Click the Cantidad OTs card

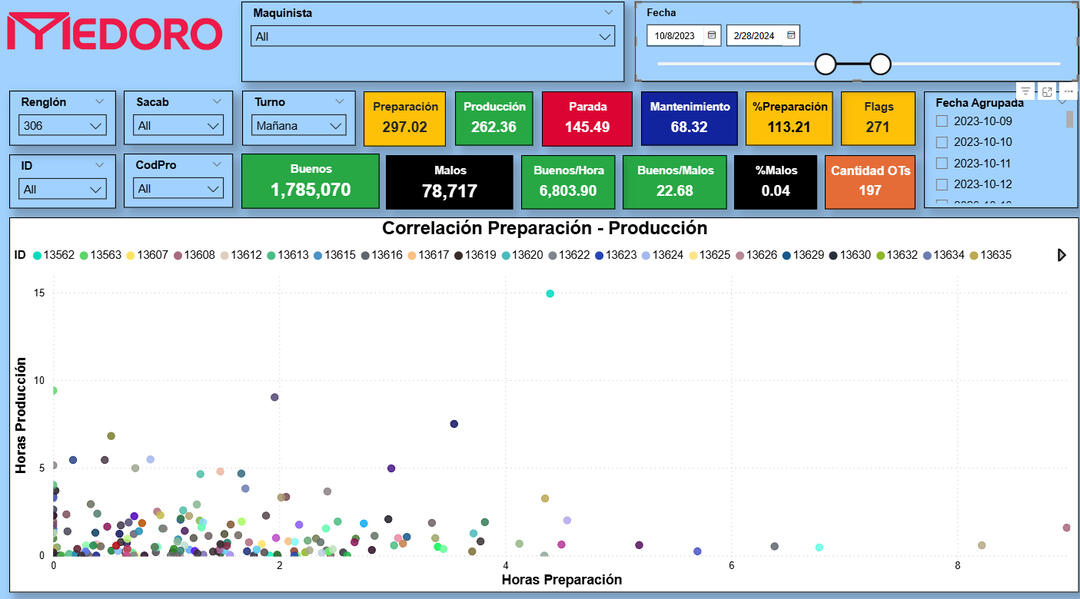pyautogui.click(x=870, y=181)
